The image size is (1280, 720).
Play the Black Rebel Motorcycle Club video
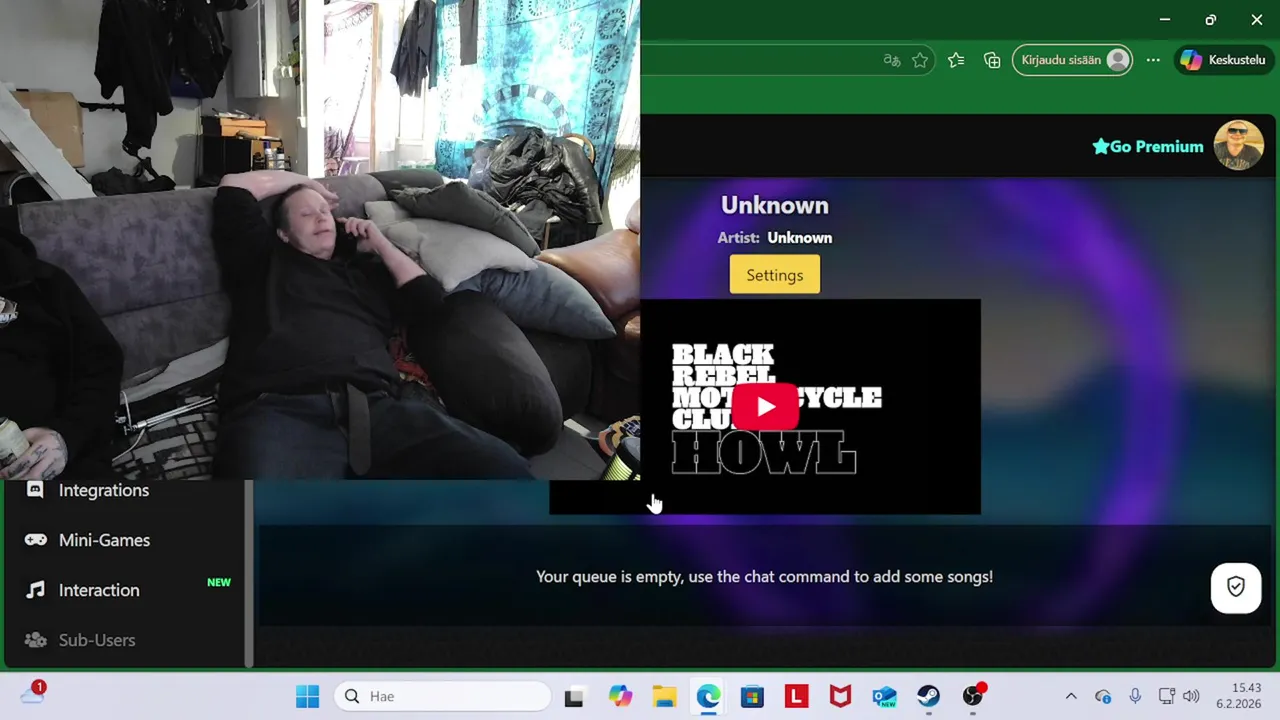click(765, 406)
